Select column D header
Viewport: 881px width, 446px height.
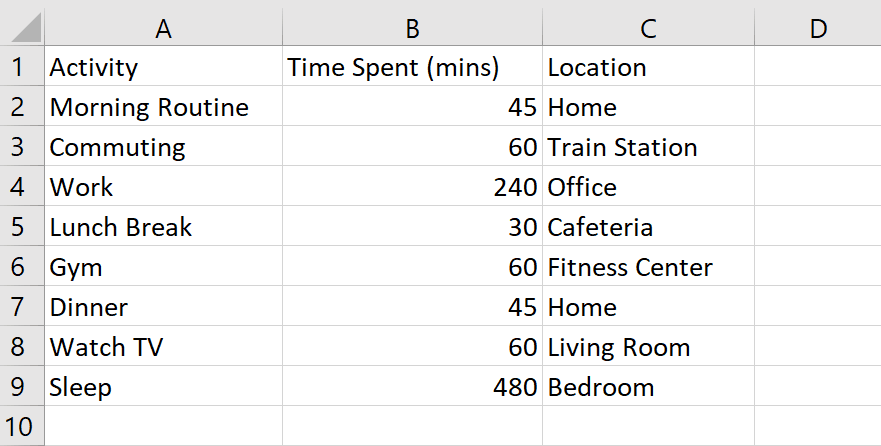(x=818, y=29)
